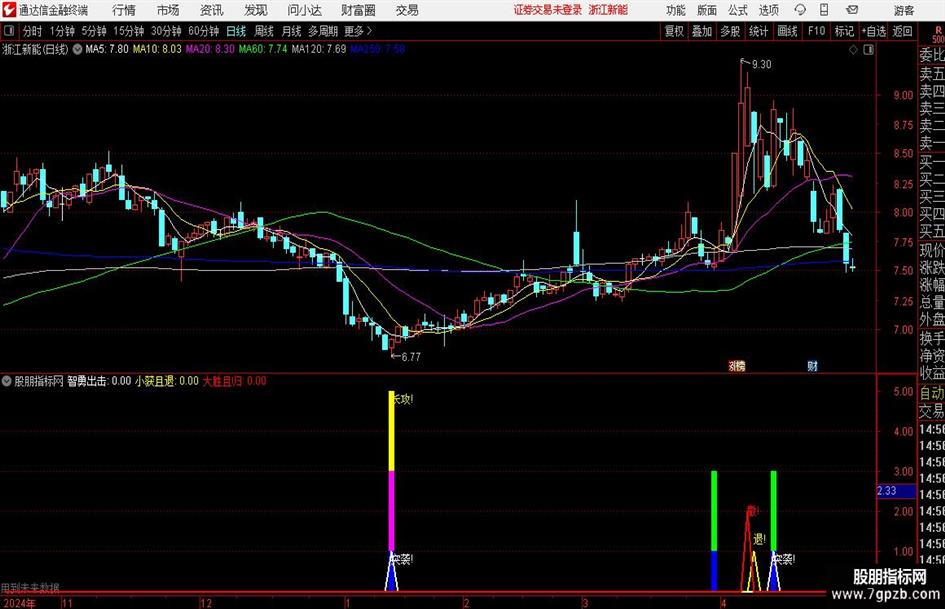Screen dimensions: 945x609
Task: Toggle the side panel icon at chart top-right
Action: click(868, 50)
